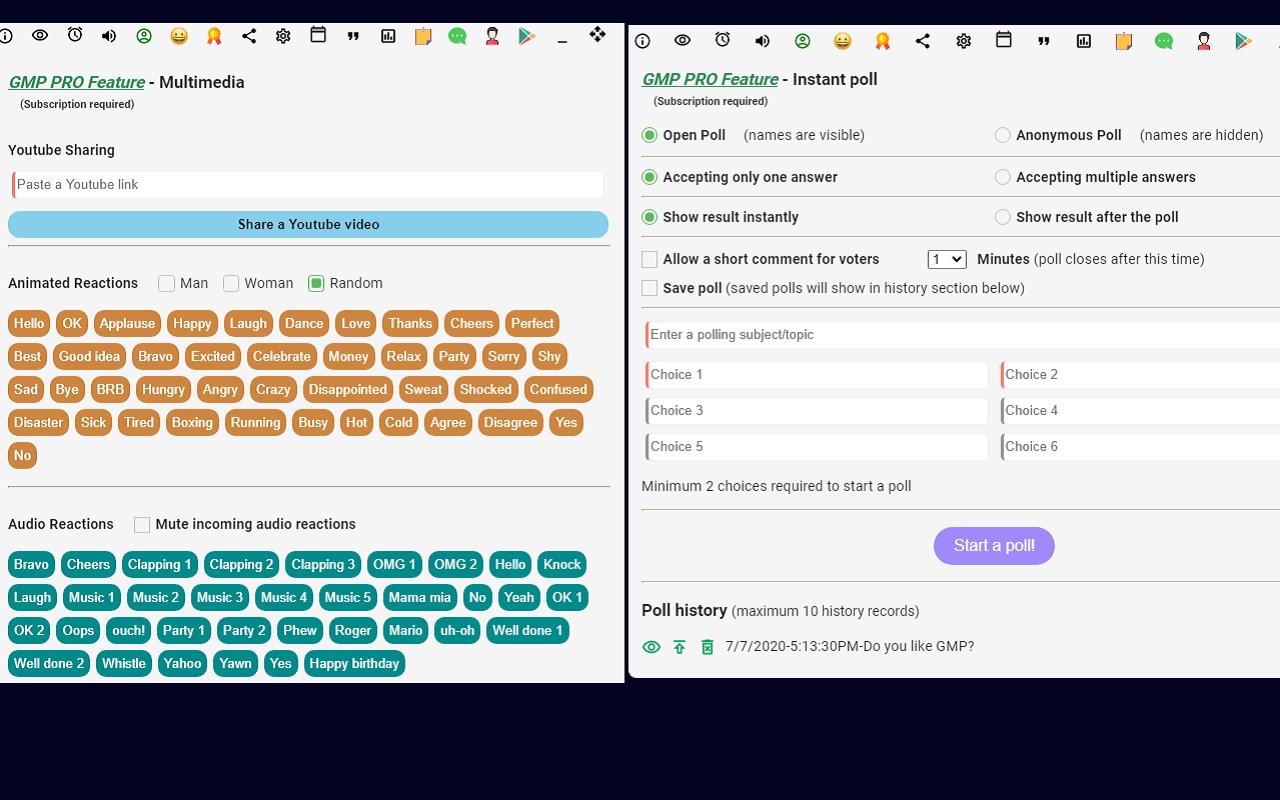Check the Save poll checkbox

(x=650, y=289)
